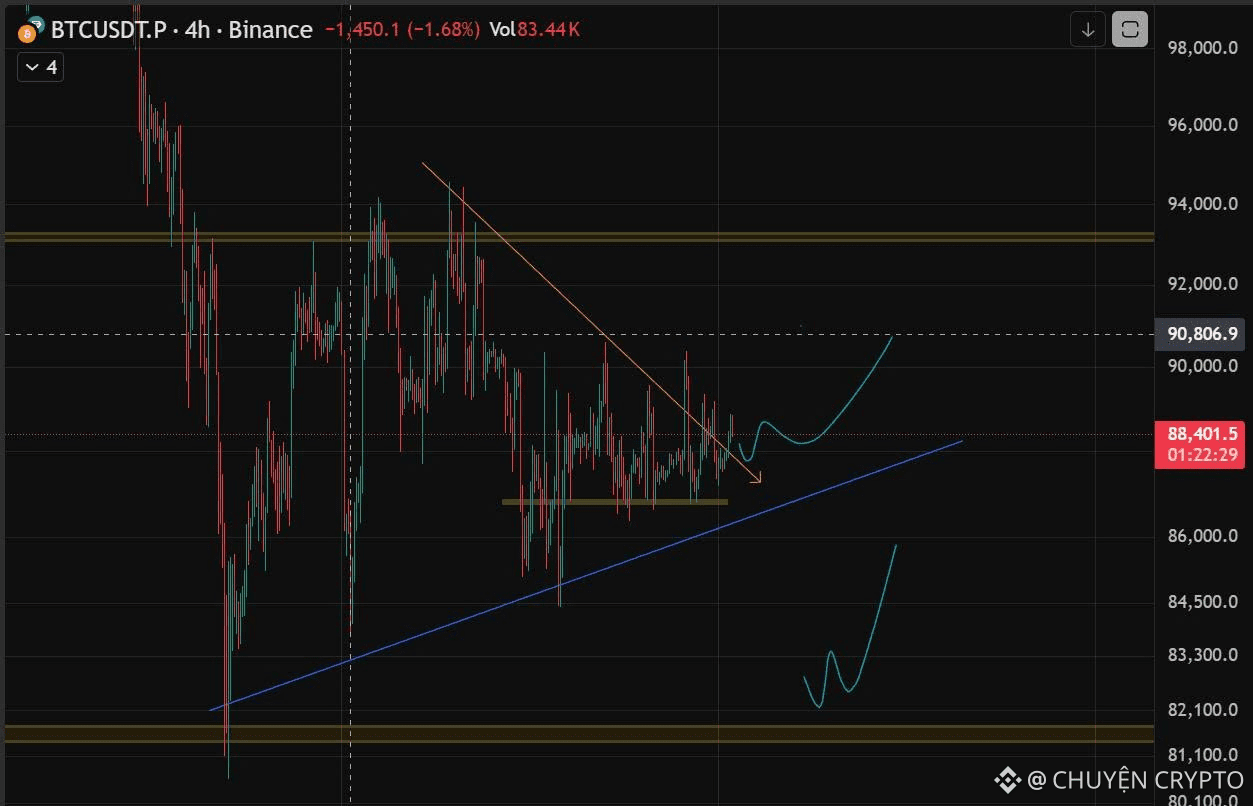
Task: Click the 84,500.0 price axis label
Action: (1202, 601)
